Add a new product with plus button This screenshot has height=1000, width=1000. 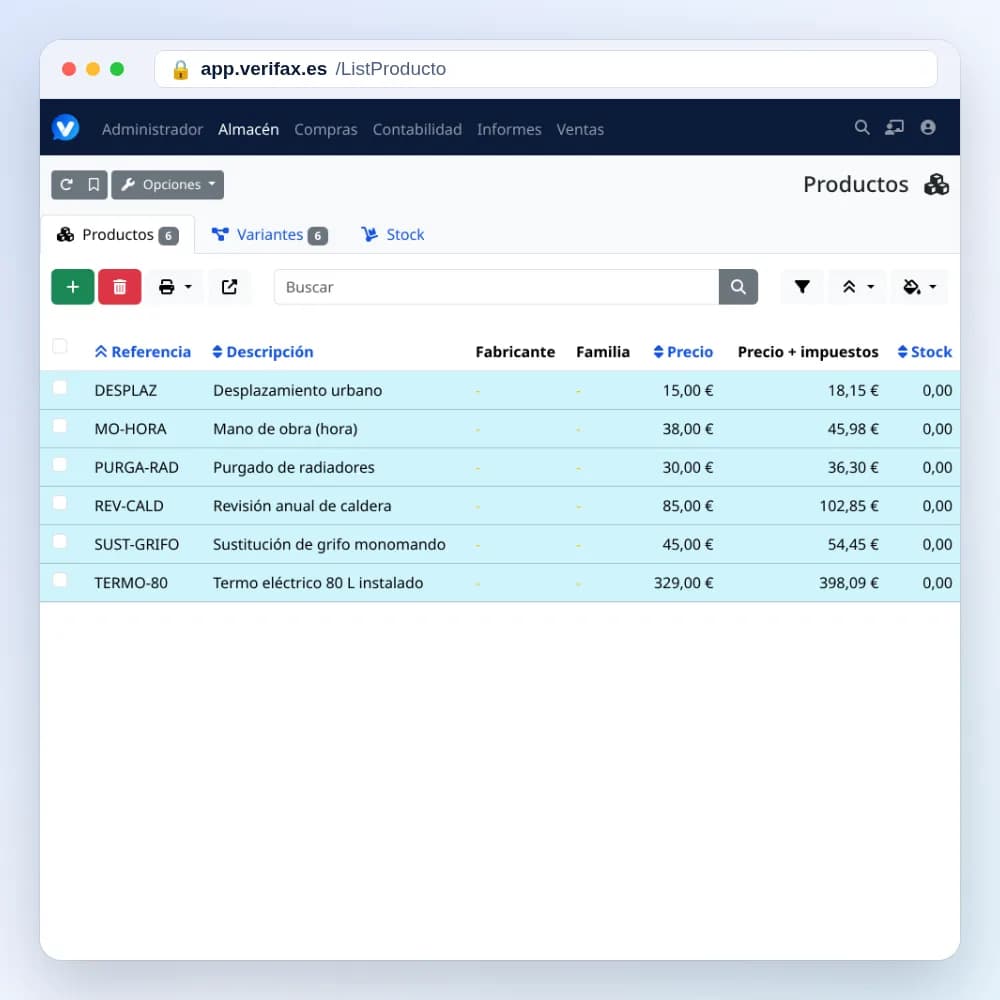click(x=73, y=287)
